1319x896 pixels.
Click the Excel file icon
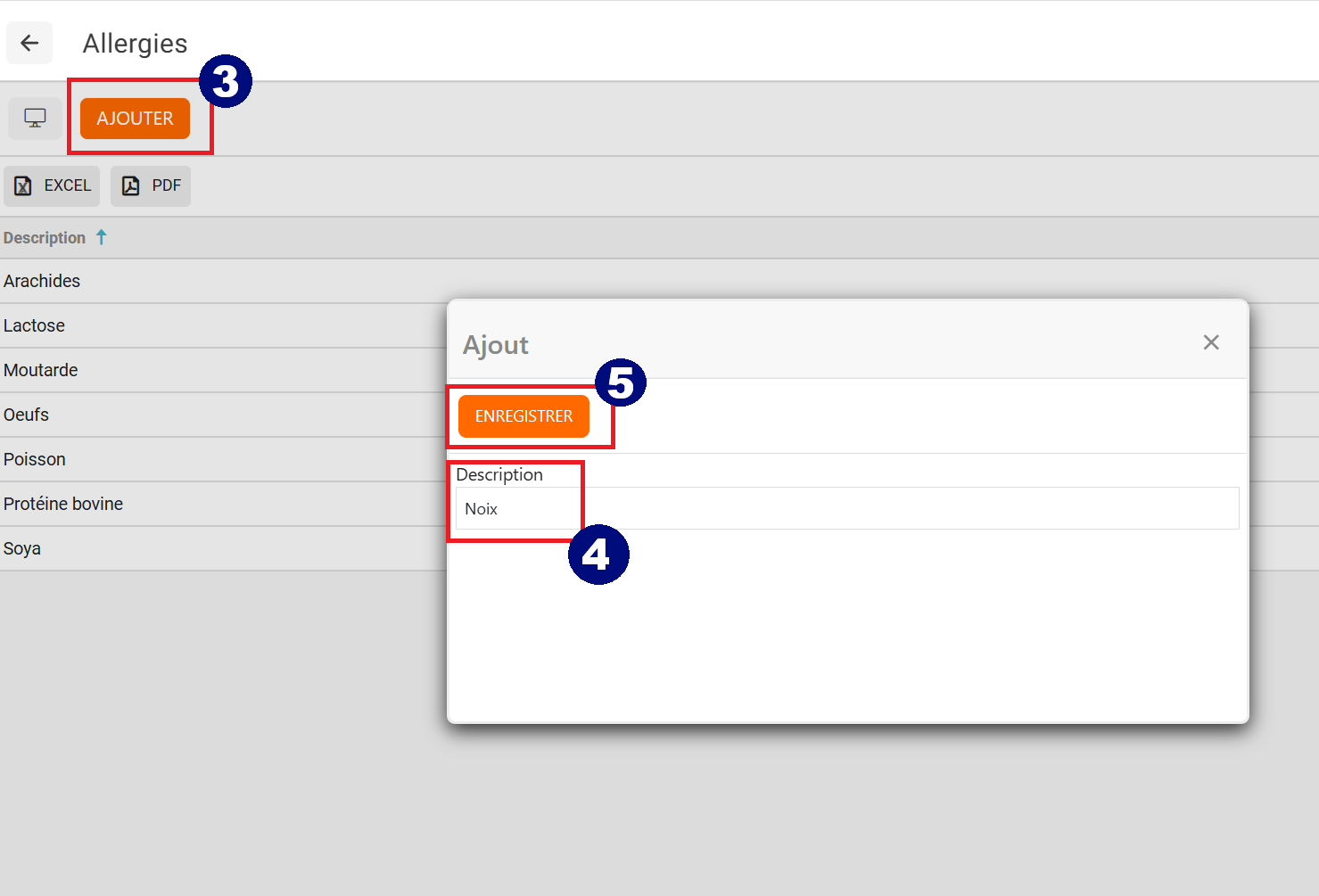[24, 185]
